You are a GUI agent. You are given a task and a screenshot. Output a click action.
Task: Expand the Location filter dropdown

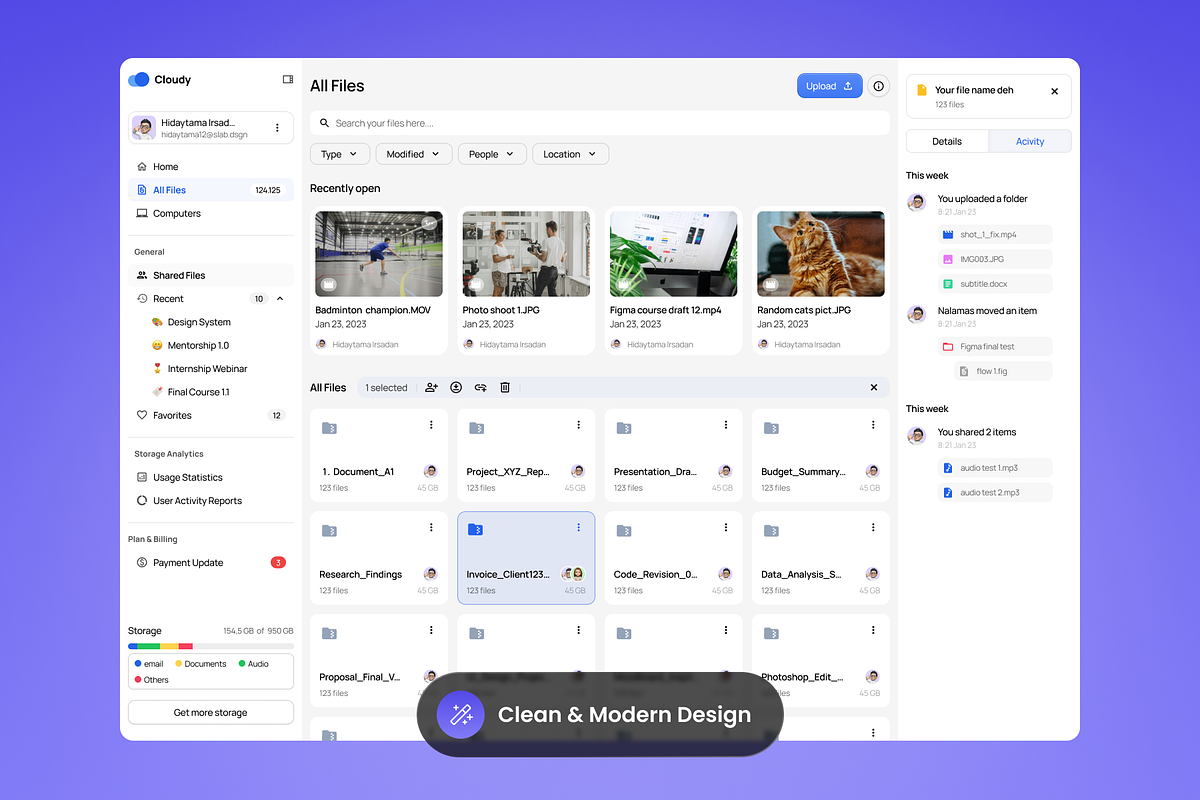pyautogui.click(x=569, y=154)
